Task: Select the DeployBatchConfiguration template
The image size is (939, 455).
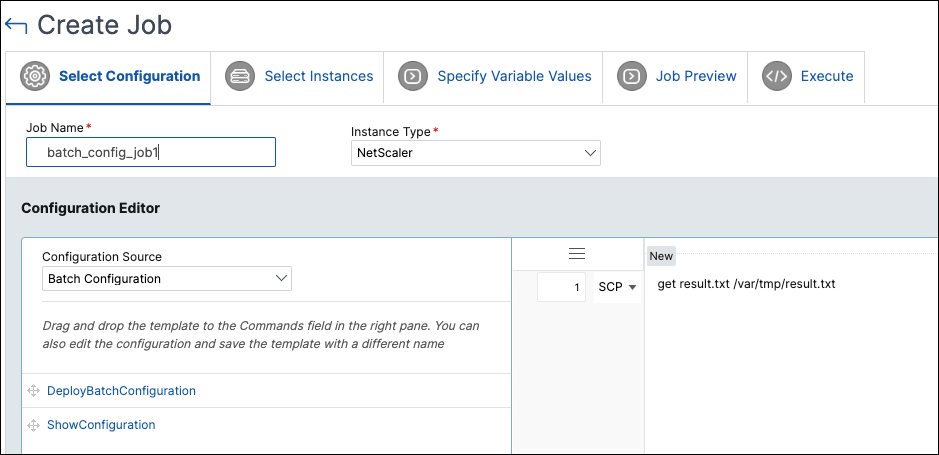Action: click(x=121, y=391)
